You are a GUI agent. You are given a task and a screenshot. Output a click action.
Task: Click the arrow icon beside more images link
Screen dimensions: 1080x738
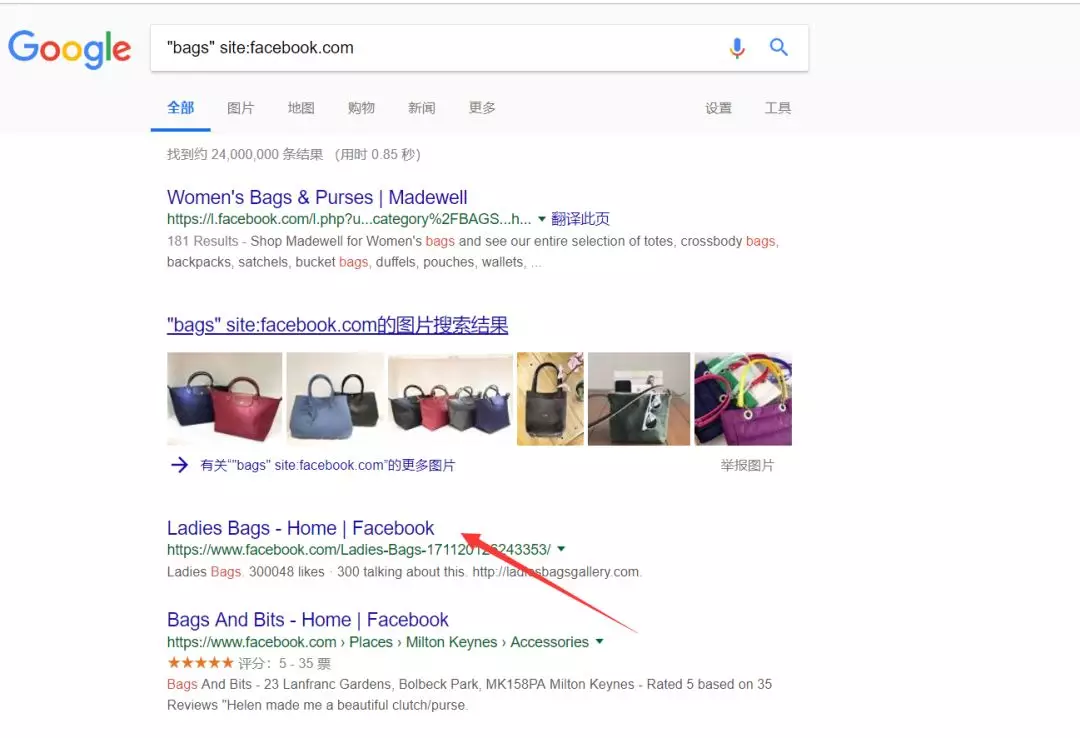click(x=179, y=465)
